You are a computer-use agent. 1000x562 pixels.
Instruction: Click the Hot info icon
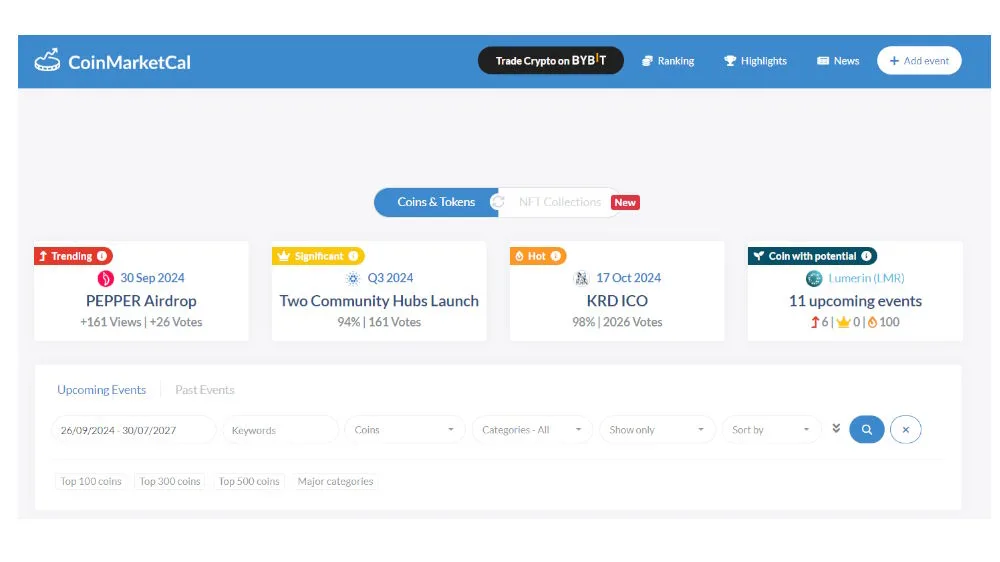(555, 256)
